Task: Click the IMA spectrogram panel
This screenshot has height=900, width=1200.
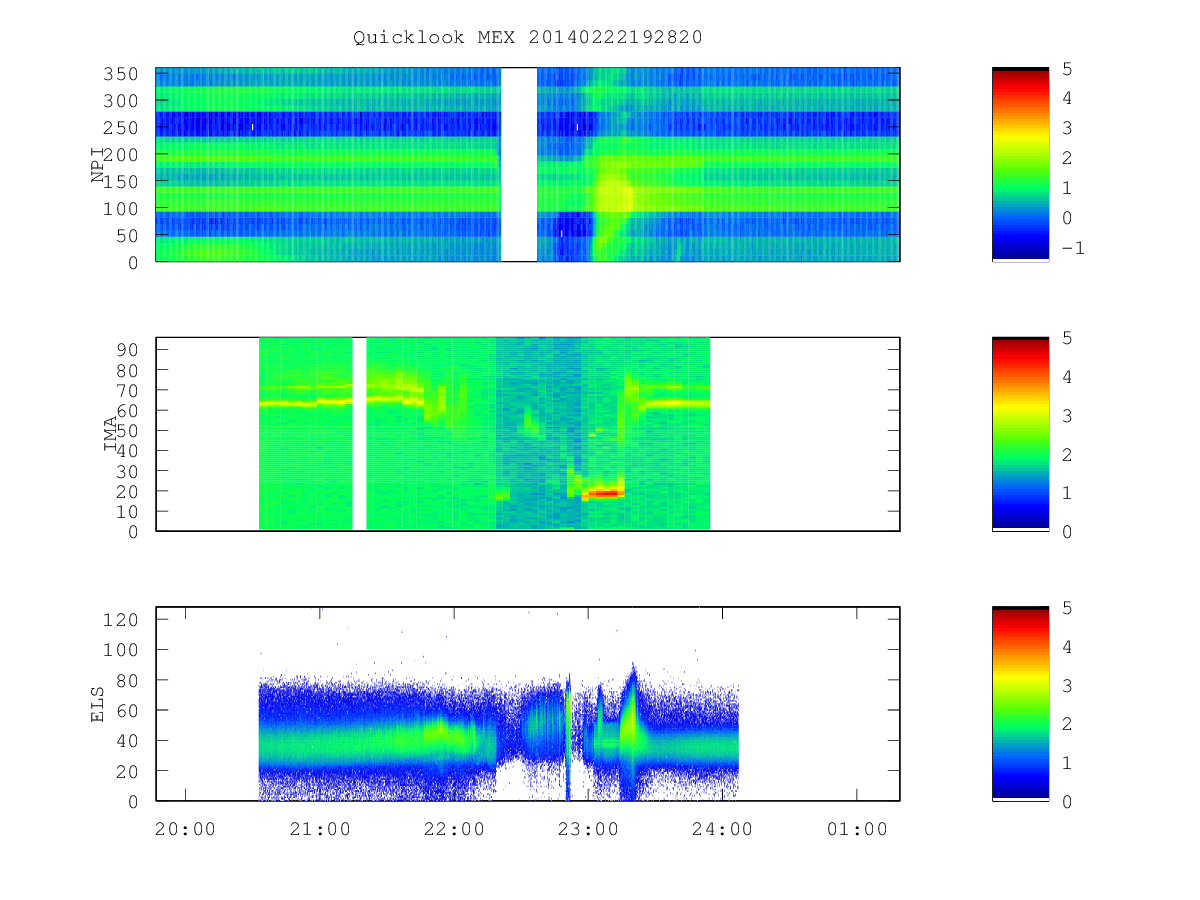Action: [527, 434]
